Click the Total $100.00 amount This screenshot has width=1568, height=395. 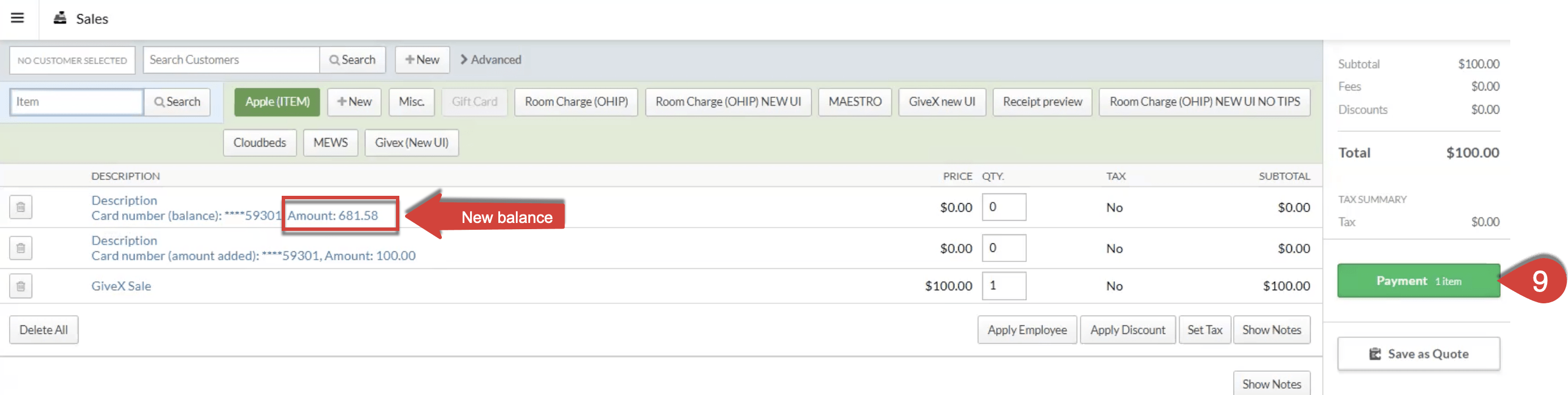1472,153
